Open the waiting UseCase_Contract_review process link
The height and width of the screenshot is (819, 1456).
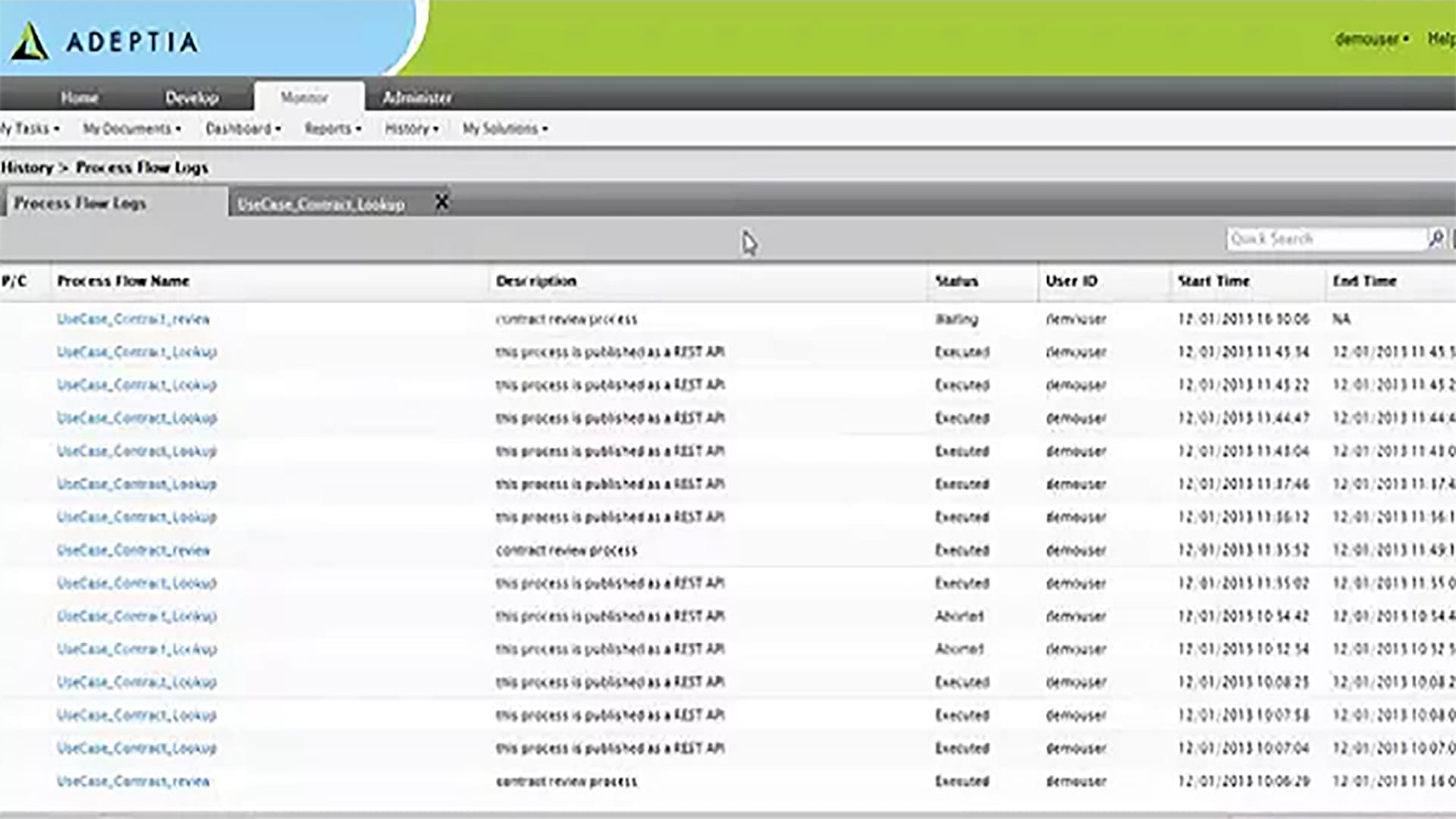(133, 319)
